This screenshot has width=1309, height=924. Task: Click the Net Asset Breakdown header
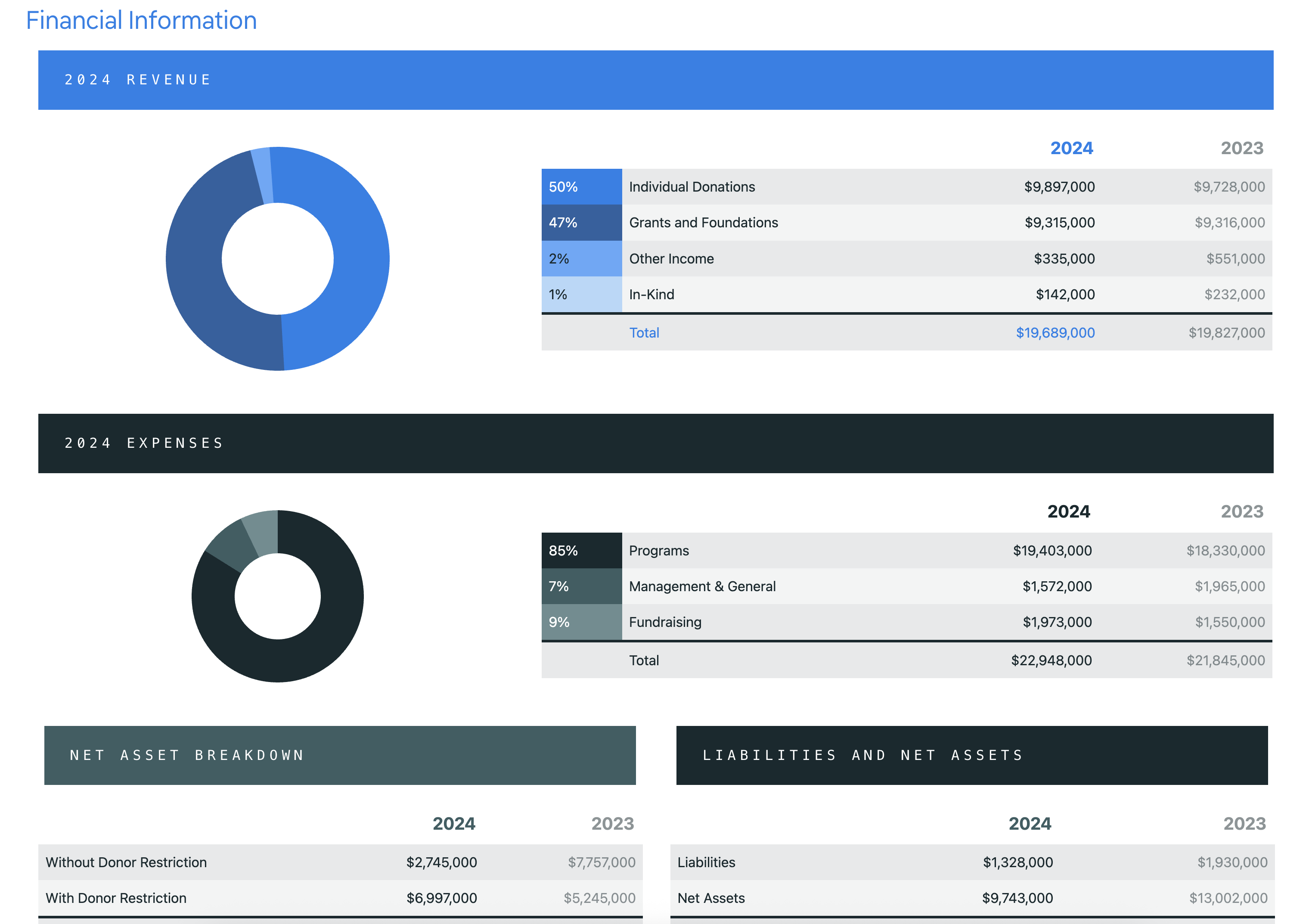(x=340, y=755)
